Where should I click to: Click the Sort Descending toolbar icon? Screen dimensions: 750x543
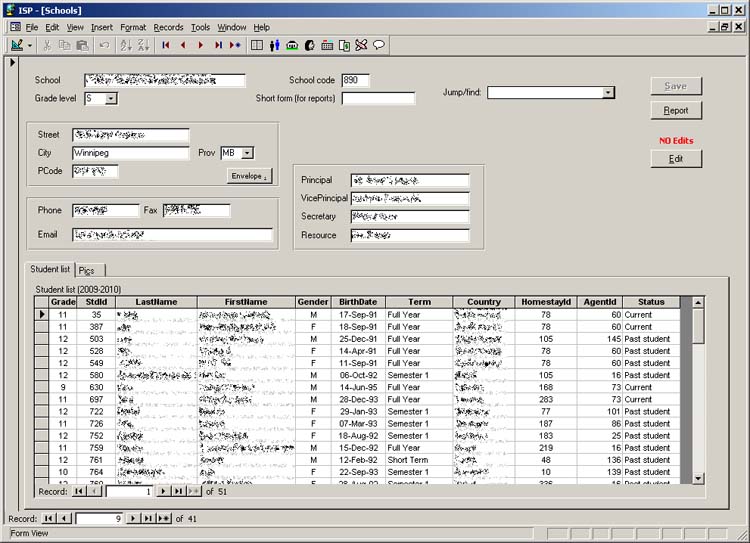tap(143, 45)
